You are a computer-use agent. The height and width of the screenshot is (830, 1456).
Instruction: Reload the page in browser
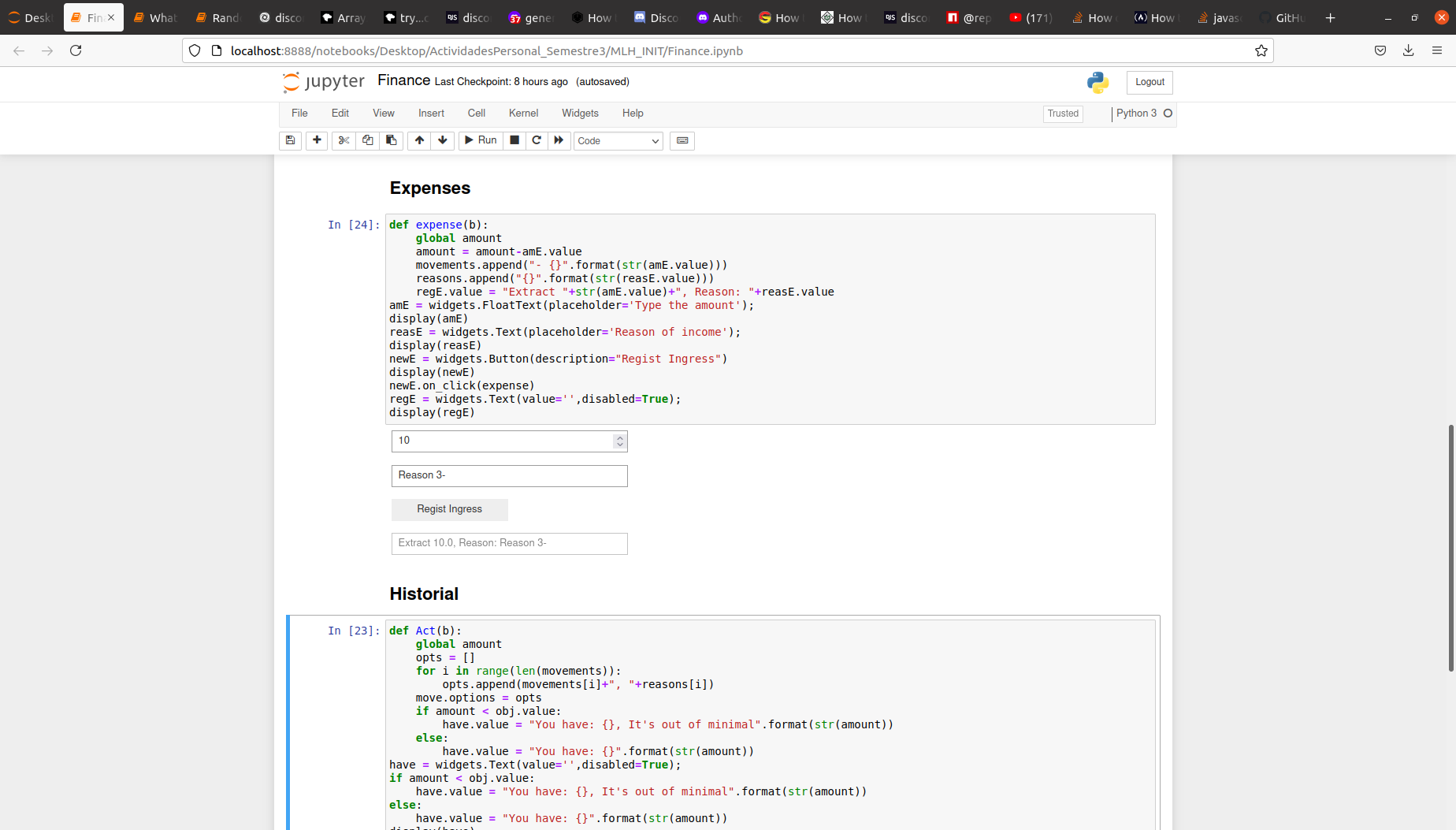pos(76,50)
